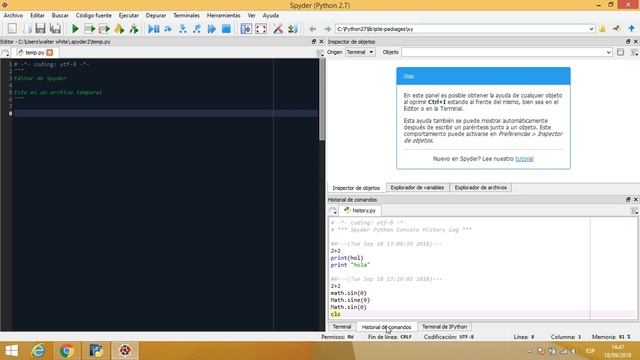
Task: Stop debugging with the blue square icon
Action: [x=226, y=29]
